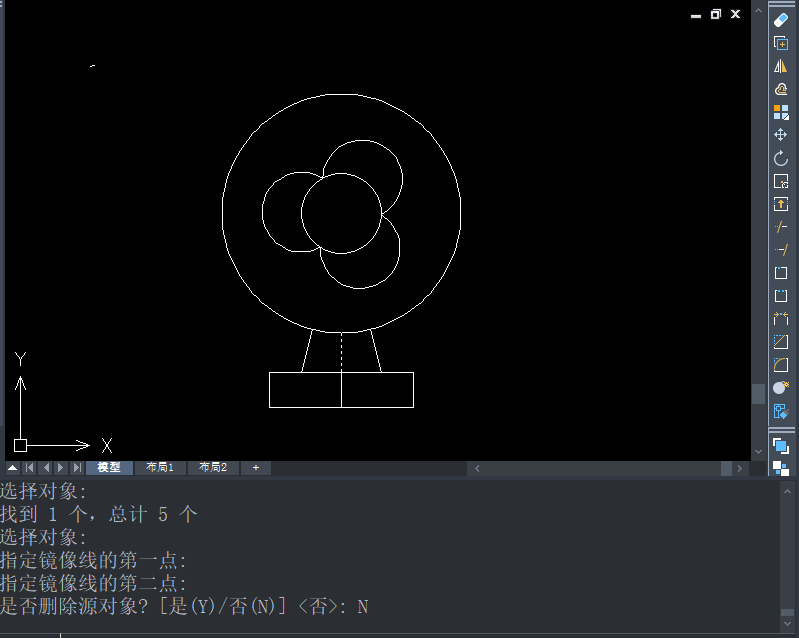Viewport: 799px width, 638px height.
Task: Select the Chamfer tool
Action: coord(781,341)
